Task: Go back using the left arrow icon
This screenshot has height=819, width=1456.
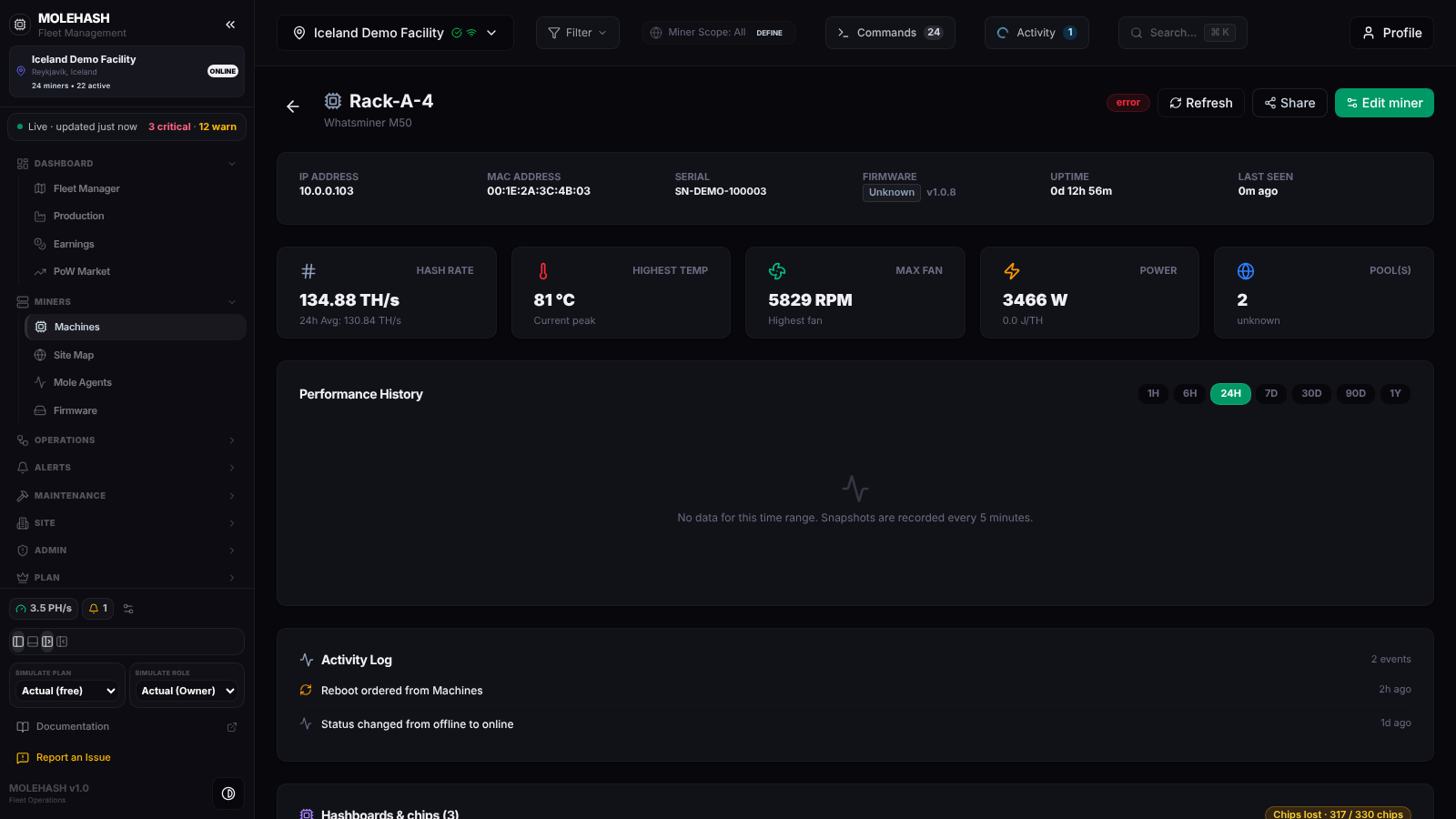Action: click(293, 106)
